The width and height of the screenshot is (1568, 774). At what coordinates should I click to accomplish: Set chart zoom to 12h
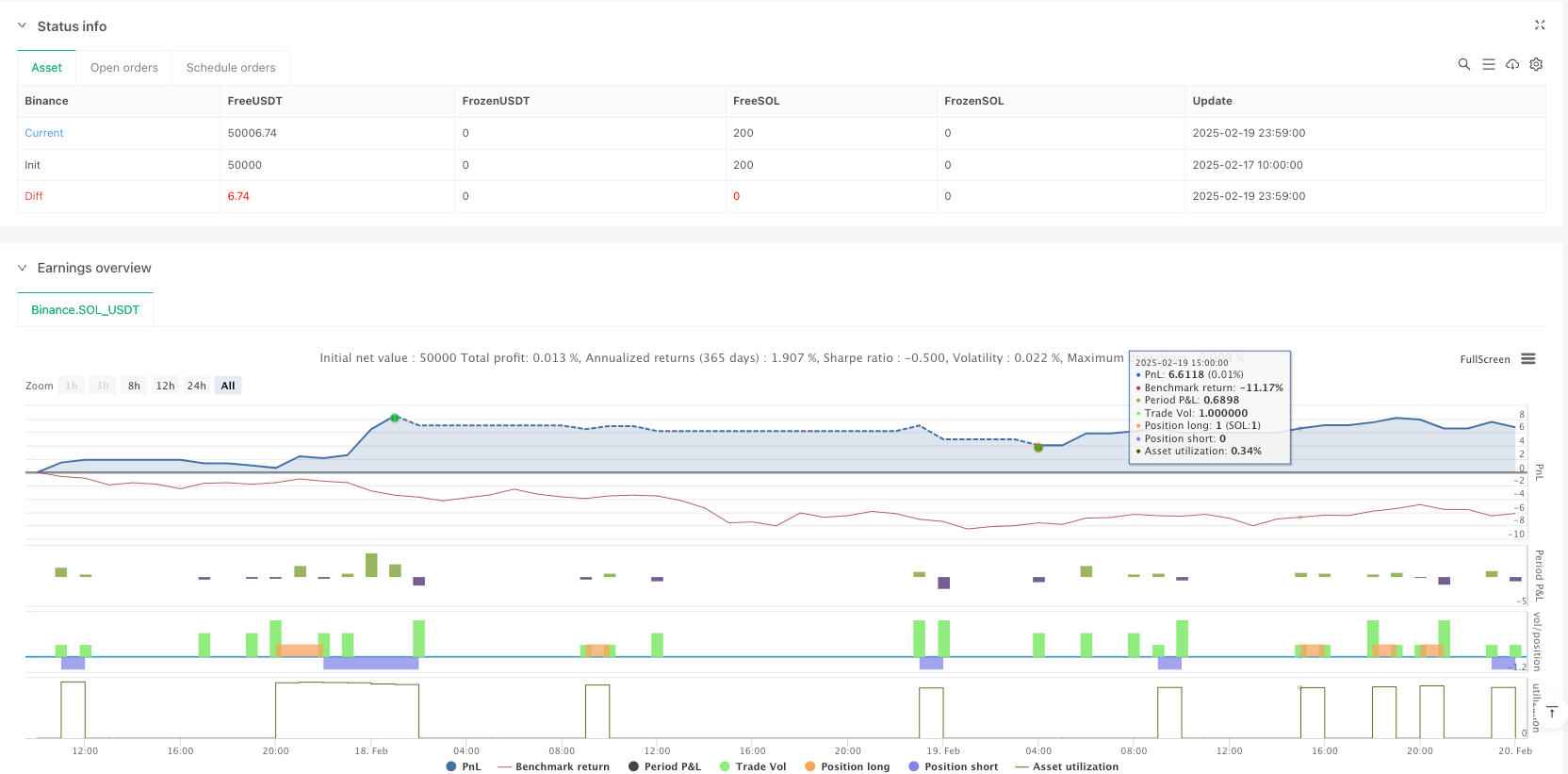click(165, 386)
